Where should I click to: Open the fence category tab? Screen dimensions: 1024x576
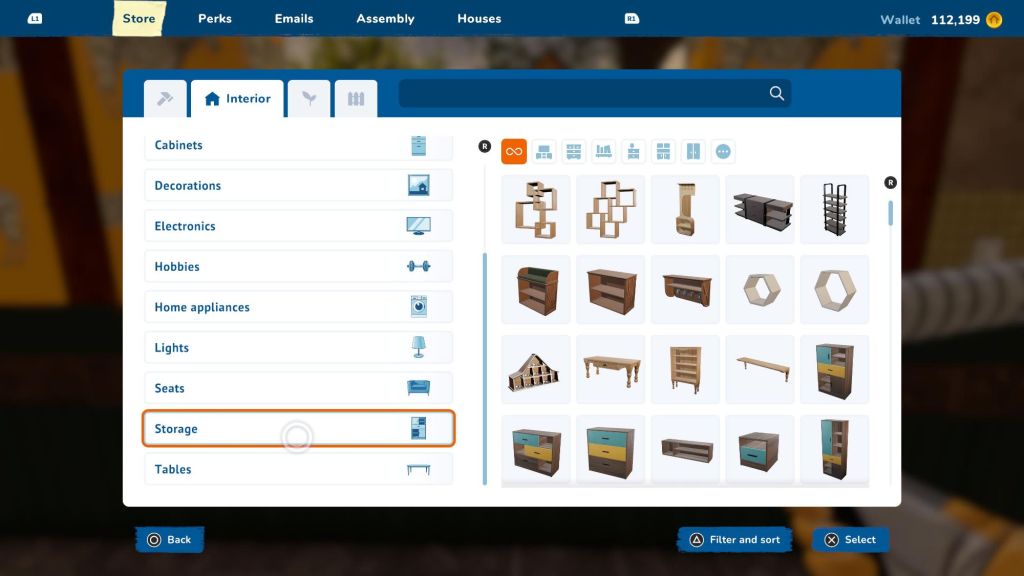tap(356, 99)
